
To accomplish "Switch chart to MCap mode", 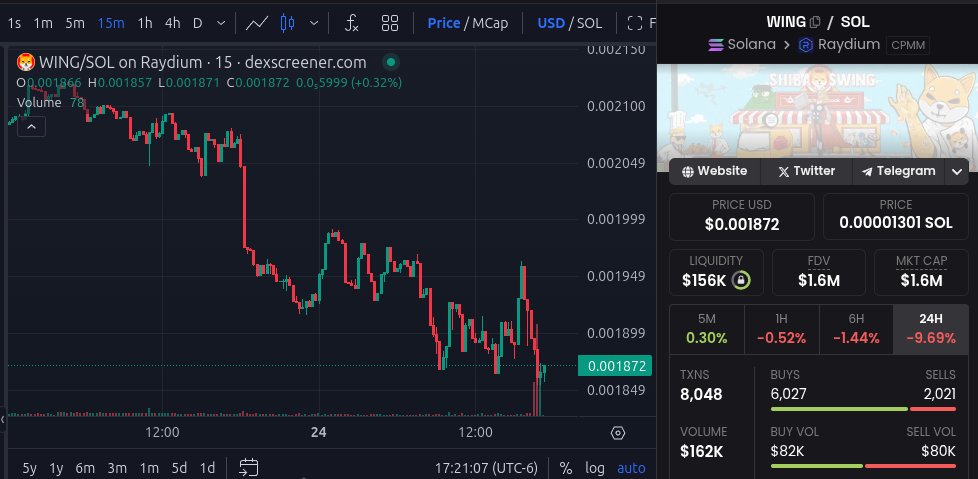I will click(490, 24).
